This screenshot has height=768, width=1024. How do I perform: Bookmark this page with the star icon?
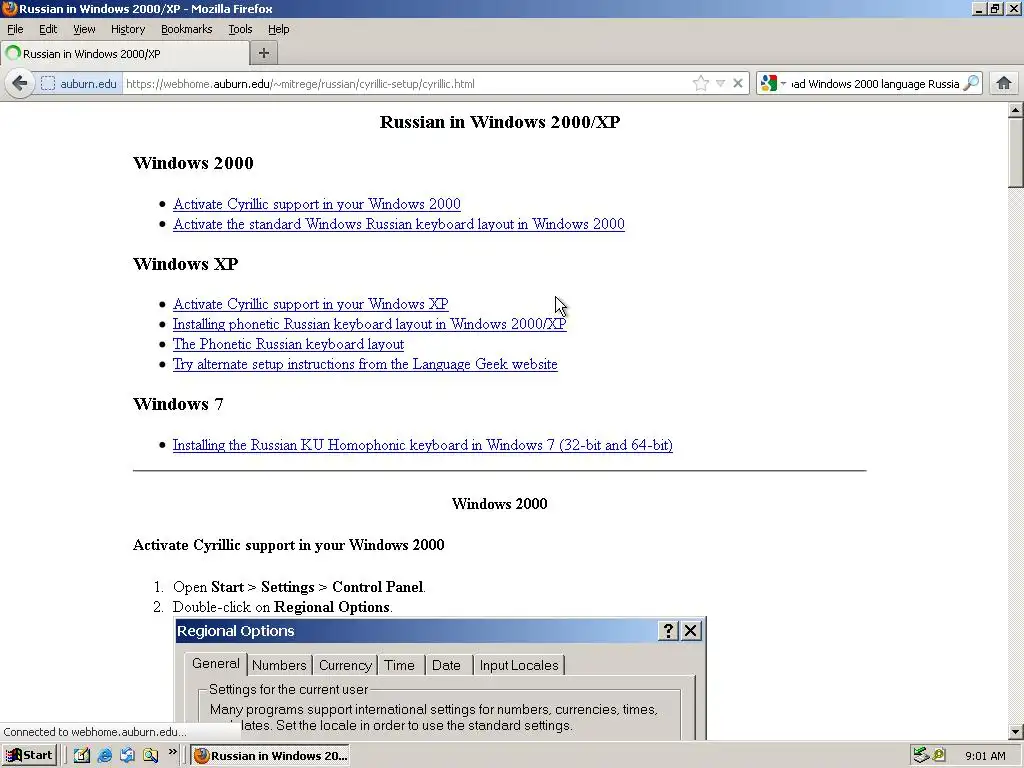click(x=701, y=83)
